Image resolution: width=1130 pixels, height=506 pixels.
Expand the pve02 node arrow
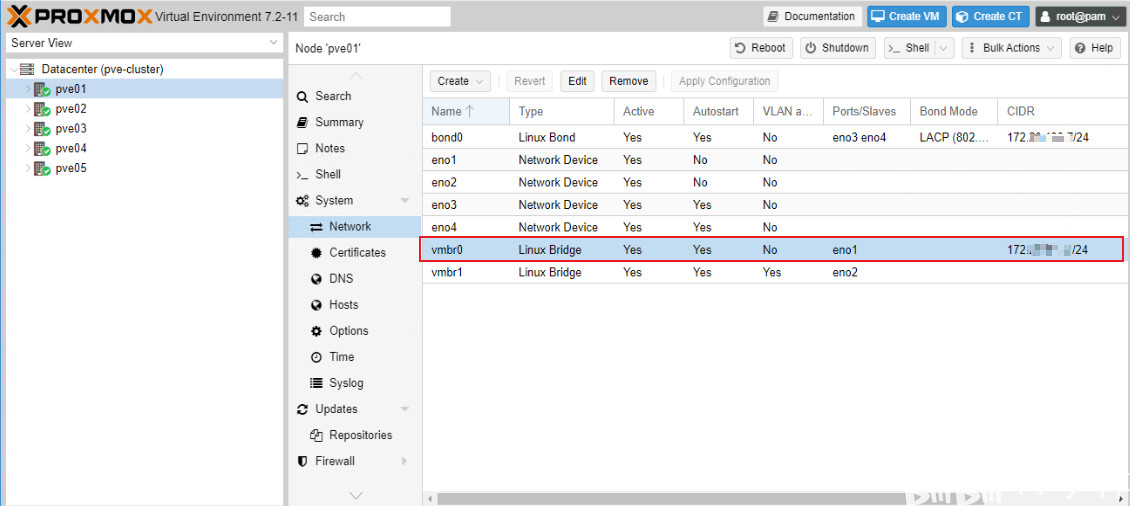point(27,109)
